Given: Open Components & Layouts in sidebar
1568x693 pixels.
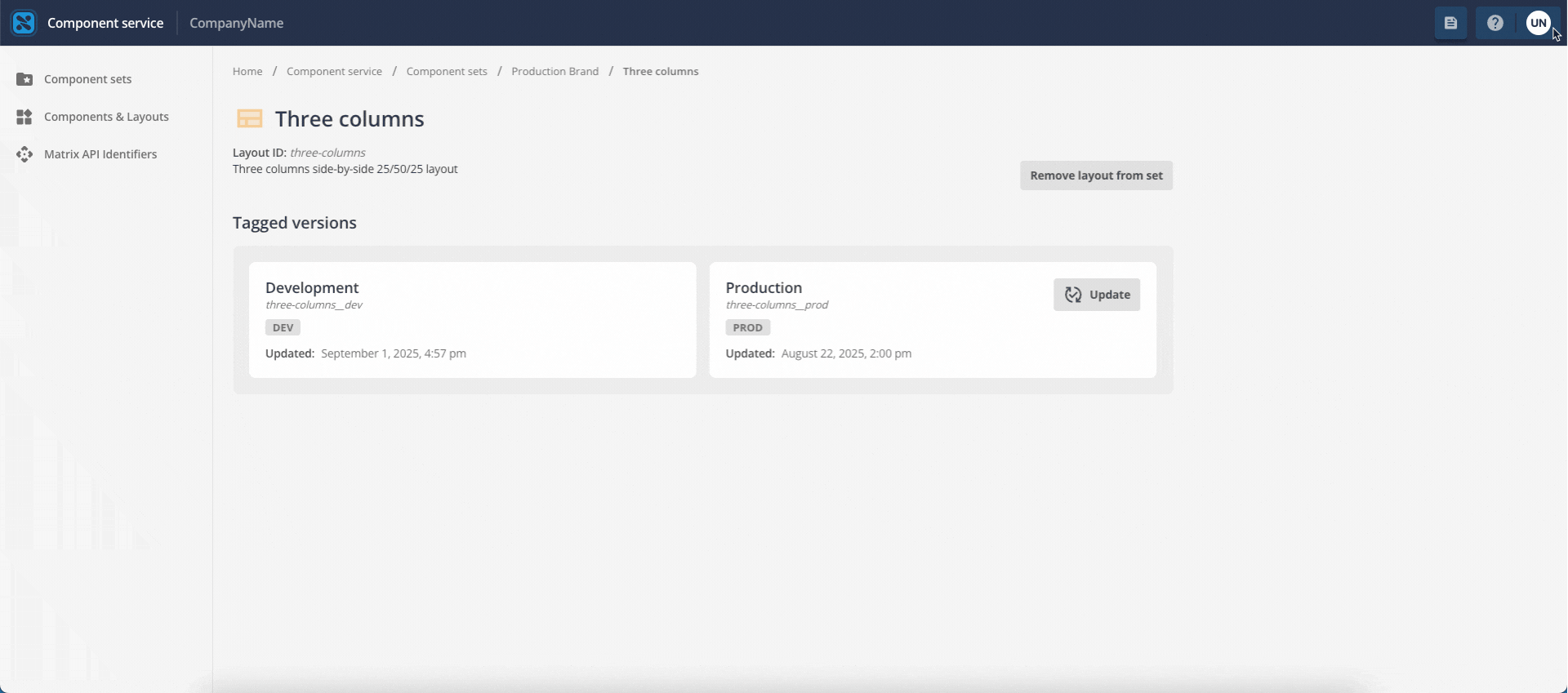Looking at the screenshot, I should 106,117.
